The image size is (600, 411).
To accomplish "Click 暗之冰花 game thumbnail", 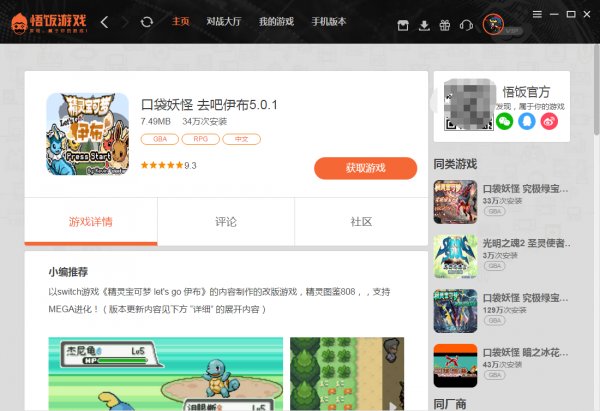I will click(455, 366).
